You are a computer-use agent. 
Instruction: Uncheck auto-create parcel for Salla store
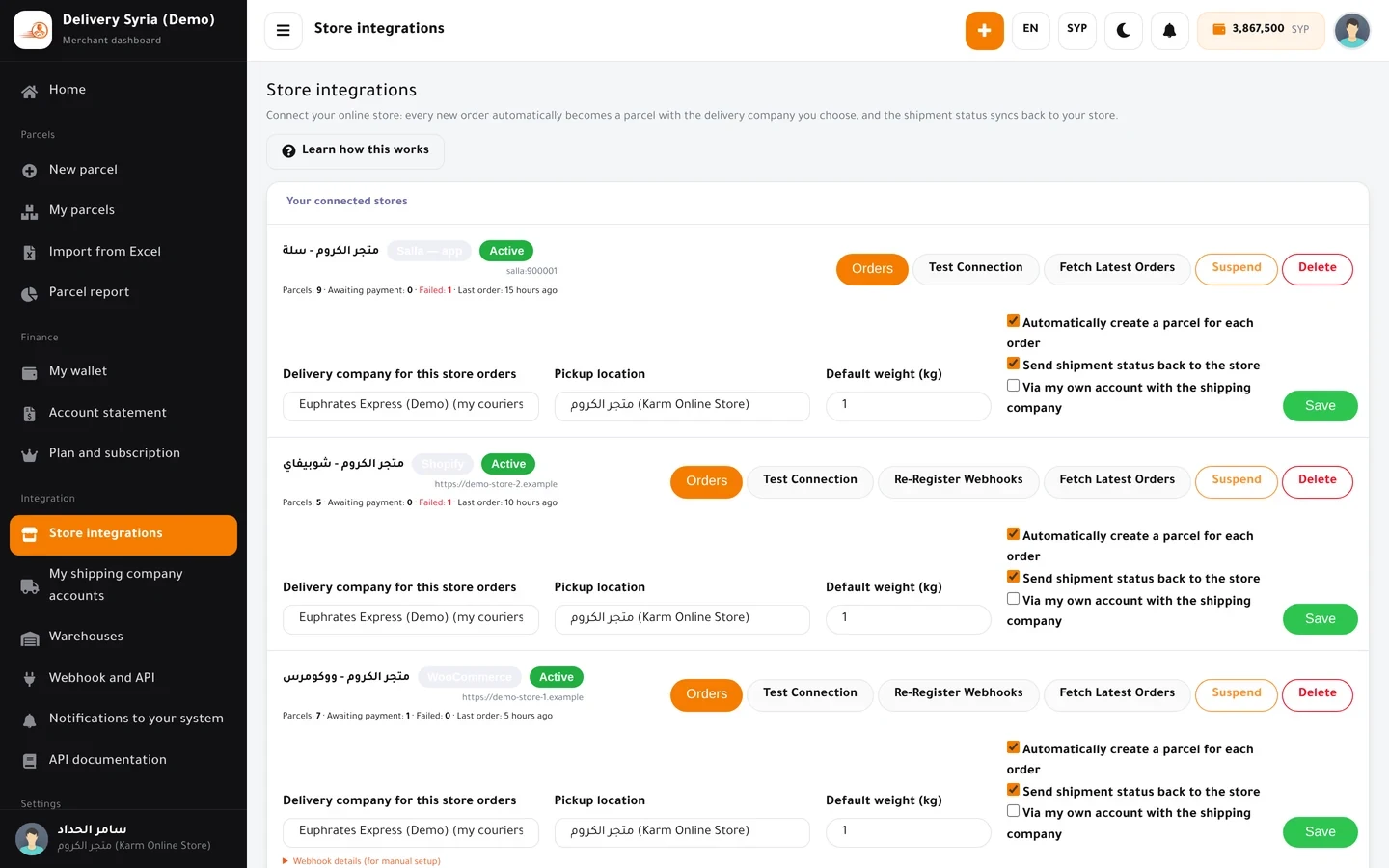coord(1013,321)
